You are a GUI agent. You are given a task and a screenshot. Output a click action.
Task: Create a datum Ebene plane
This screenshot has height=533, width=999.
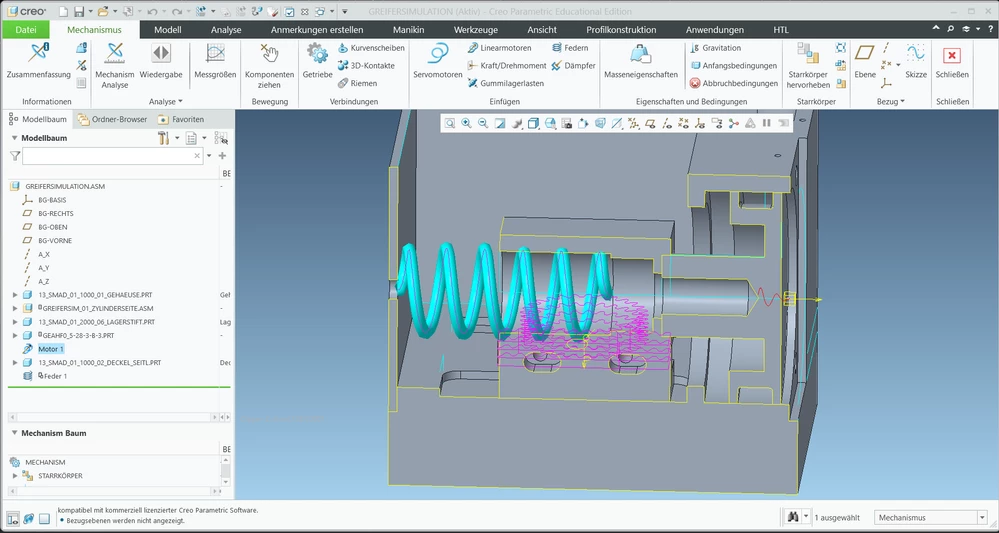click(x=865, y=61)
